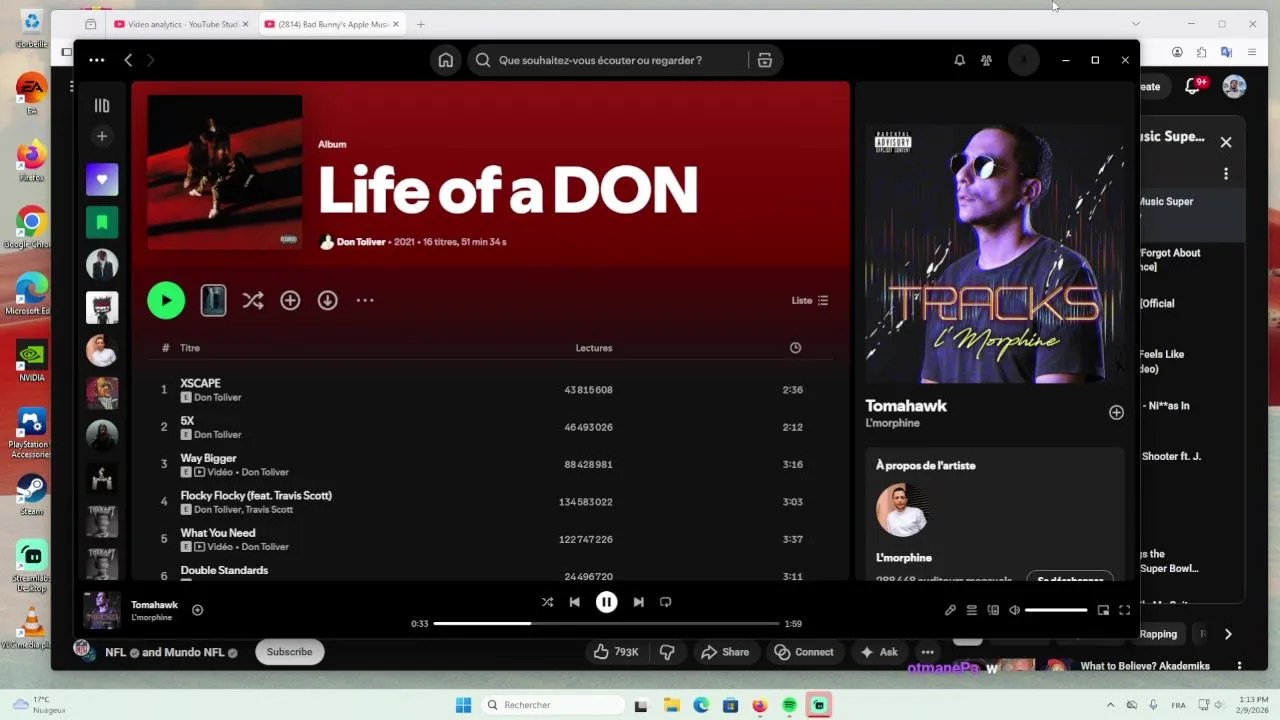The image size is (1280, 720).
Task: Skip to next track
Action: click(638, 602)
